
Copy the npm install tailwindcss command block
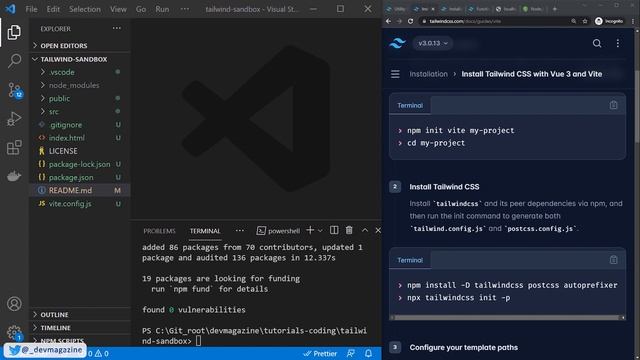(613, 260)
